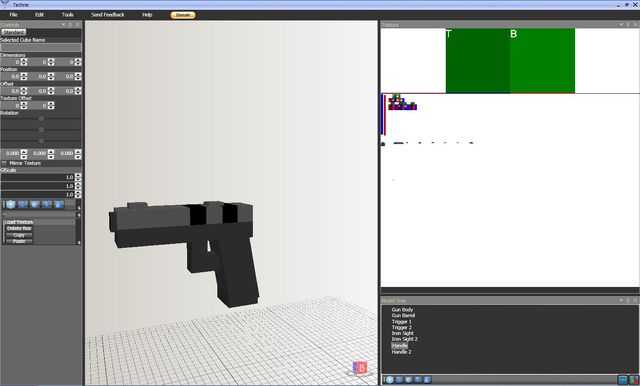Select Trigger 1 in Model Tree
This screenshot has width=640, height=386.
[402, 322]
